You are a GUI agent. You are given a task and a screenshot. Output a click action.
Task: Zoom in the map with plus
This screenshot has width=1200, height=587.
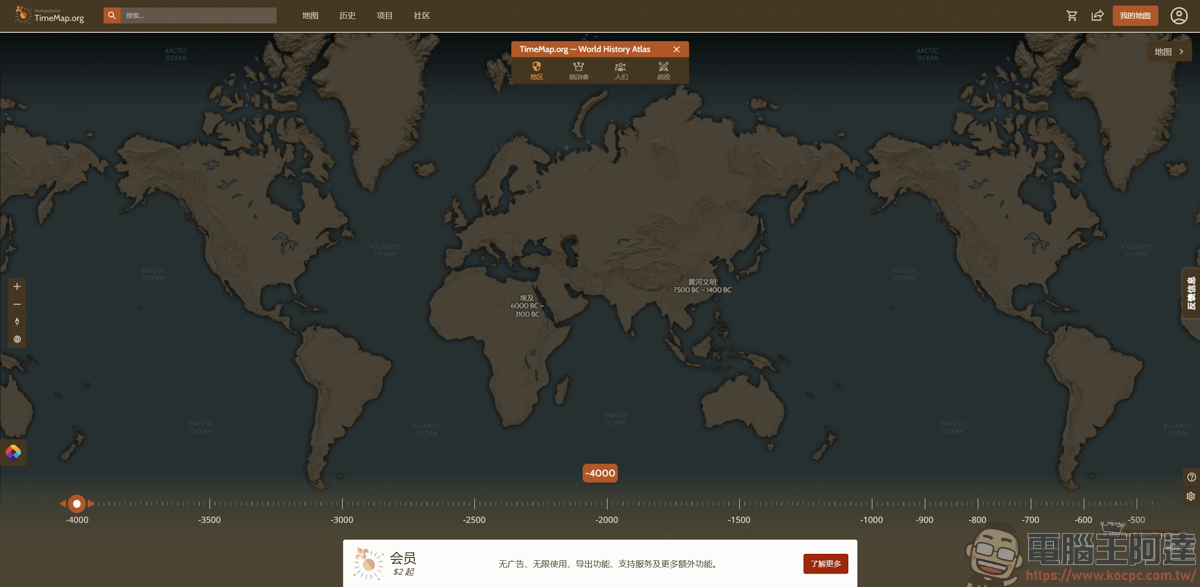click(x=17, y=287)
